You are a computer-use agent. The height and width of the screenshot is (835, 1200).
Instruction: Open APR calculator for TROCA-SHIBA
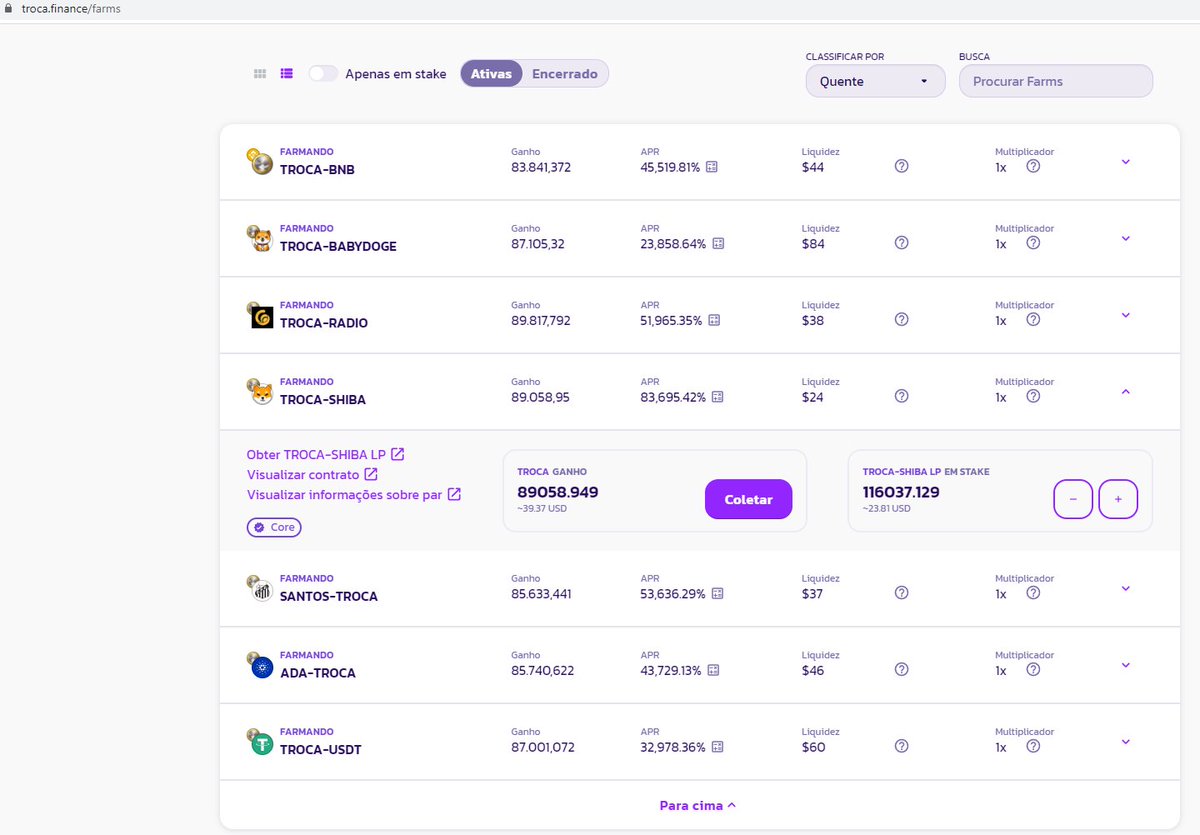[x=717, y=397]
